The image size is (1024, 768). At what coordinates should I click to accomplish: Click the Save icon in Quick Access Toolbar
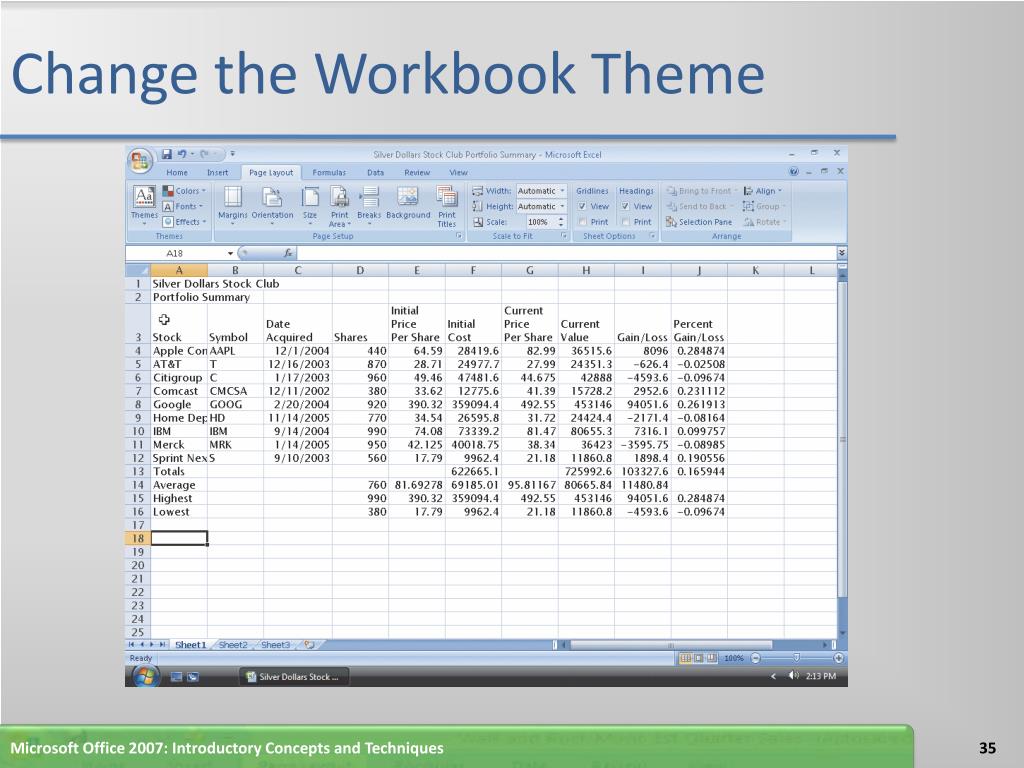pos(167,154)
